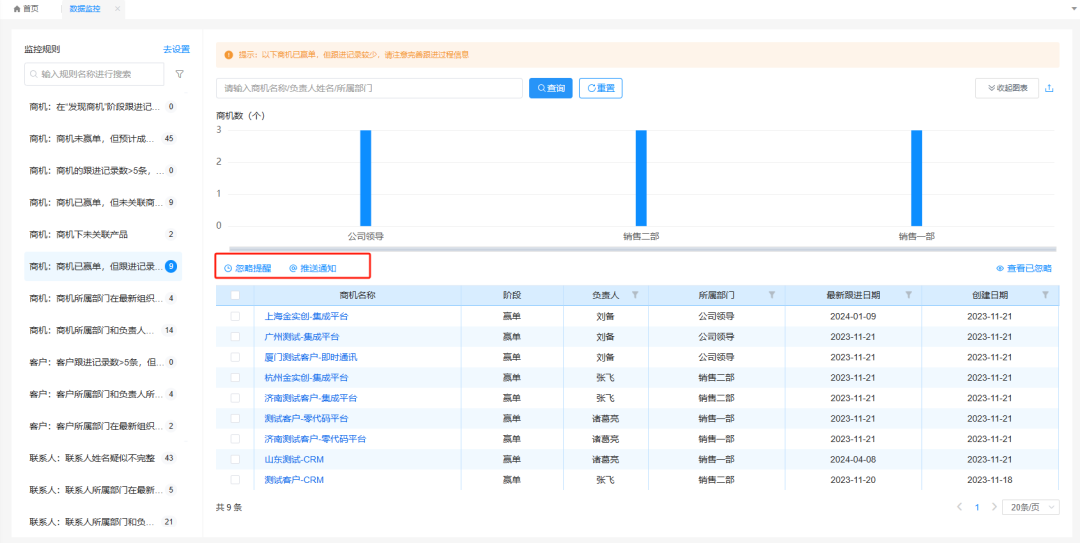The image size is (1080, 543).
Task: Check the row for 上海金实创-集成平台
Action: tap(235, 316)
